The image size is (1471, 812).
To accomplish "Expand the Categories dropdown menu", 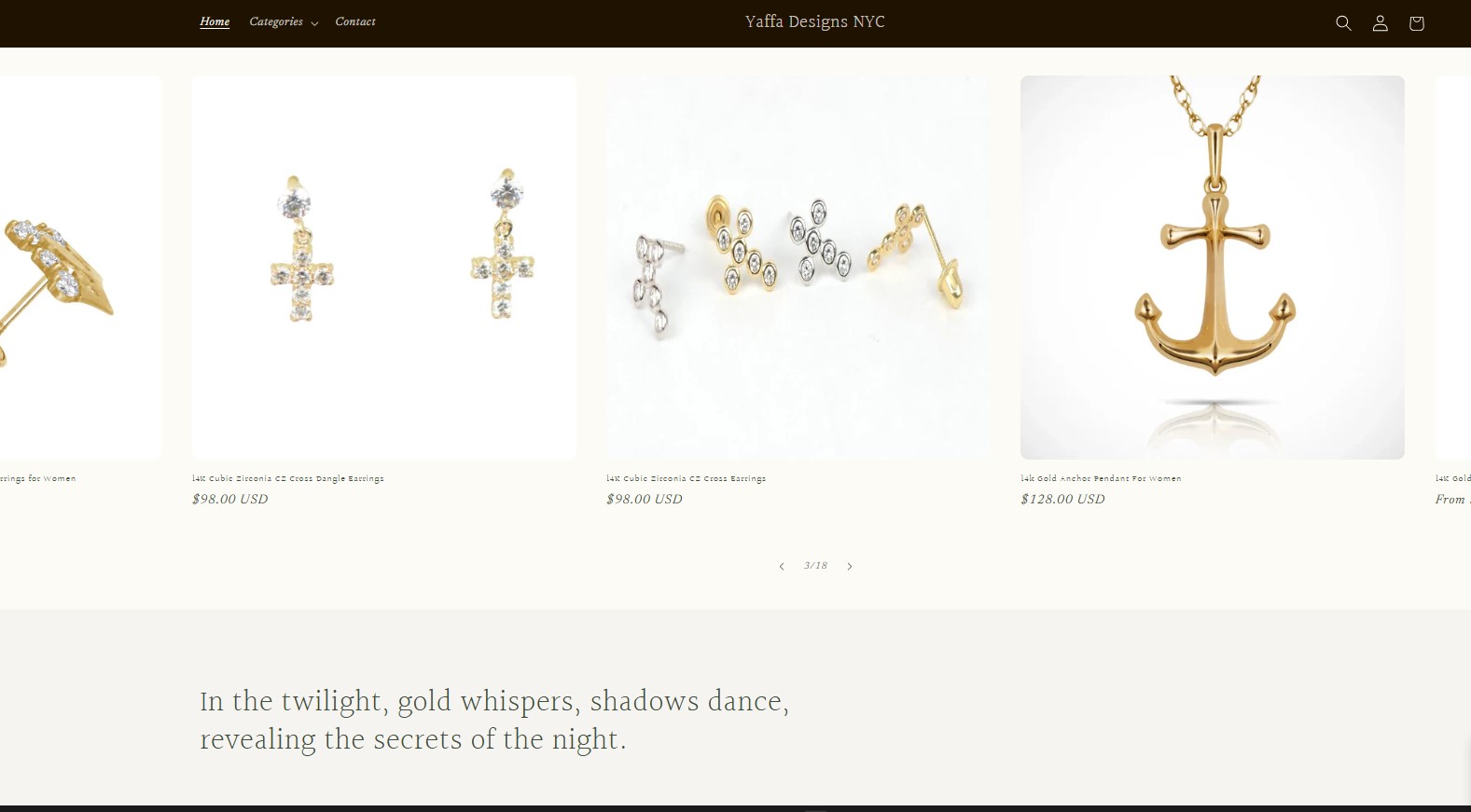I will point(284,22).
